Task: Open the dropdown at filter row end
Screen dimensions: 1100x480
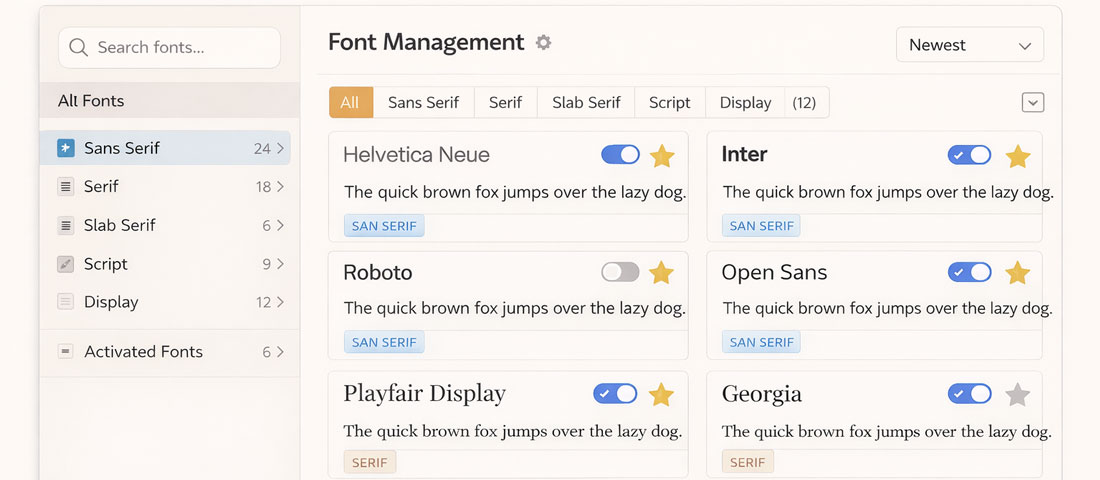Action: coord(1033,102)
